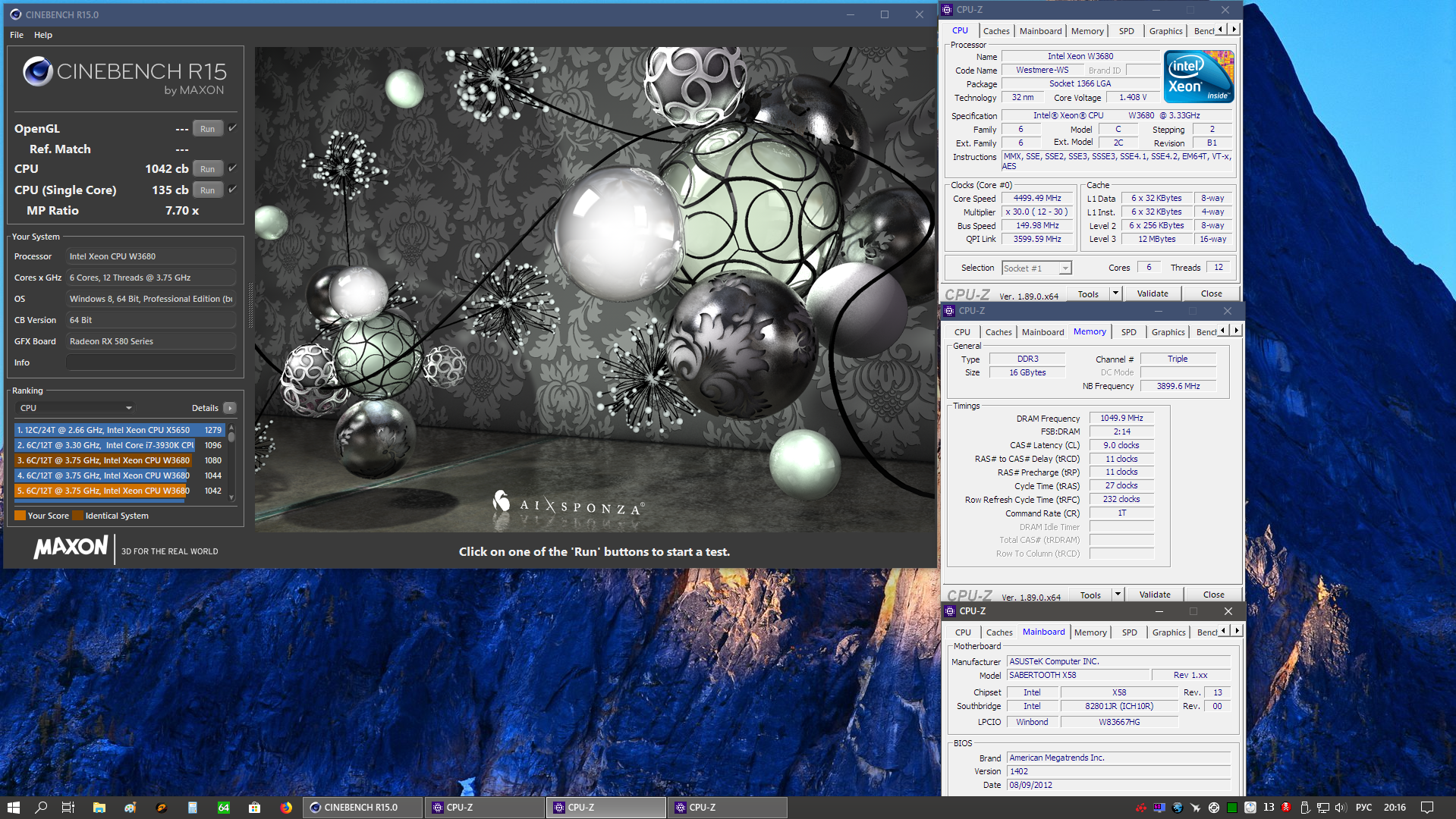Open the Calculator app on taskbar
Viewport: 1456px width, 819px height.
(192, 808)
